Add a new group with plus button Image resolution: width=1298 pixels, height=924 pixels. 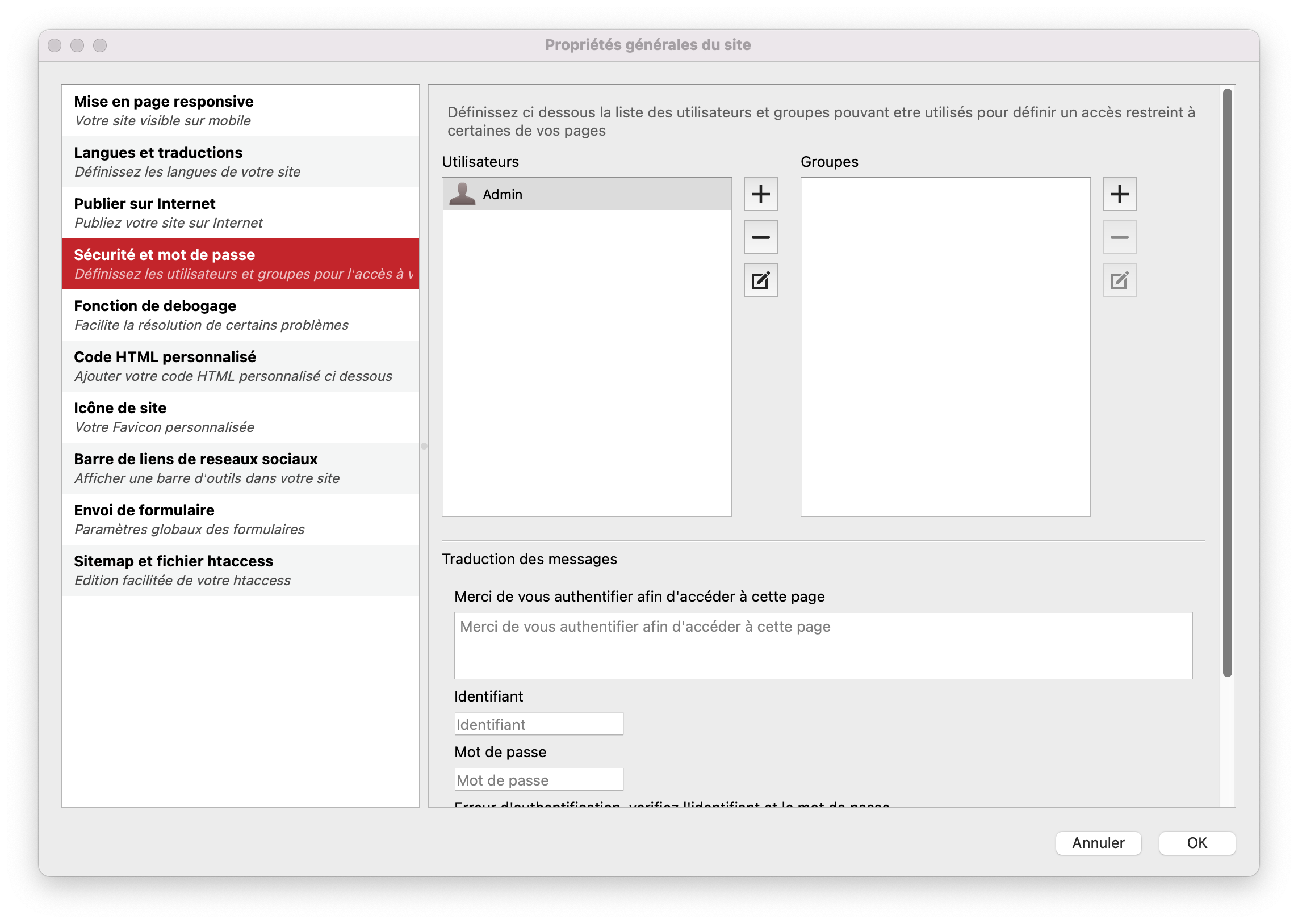point(1119,194)
